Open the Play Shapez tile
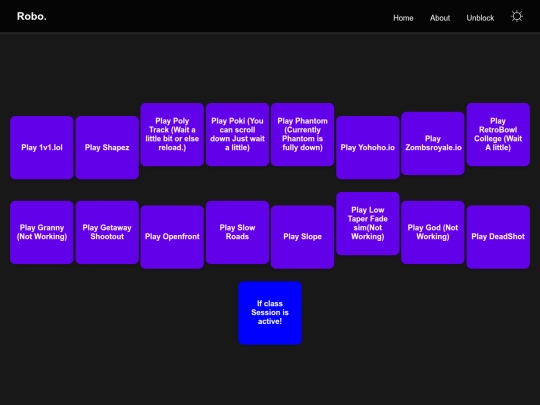 tap(107, 147)
